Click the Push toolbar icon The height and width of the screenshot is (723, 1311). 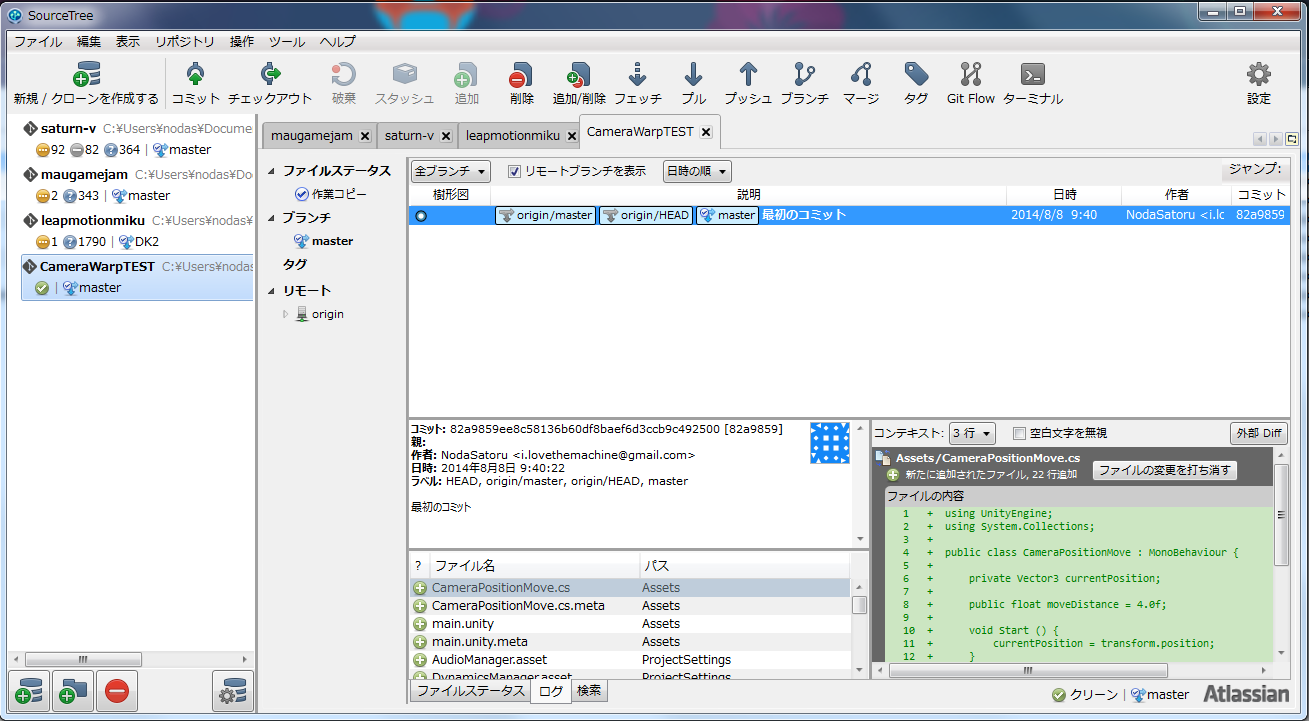click(x=747, y=83)
